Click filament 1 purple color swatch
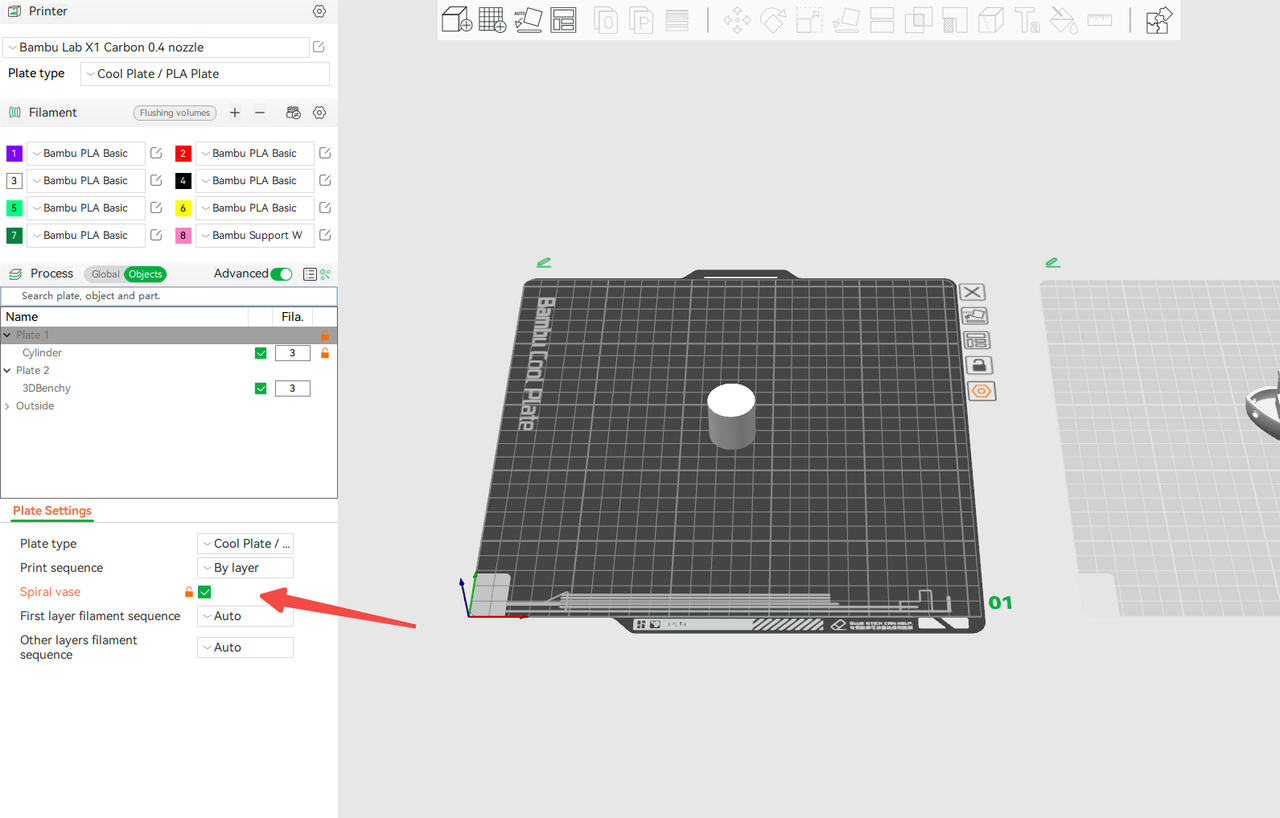Viewport: 1280px width, 818px height. [14, 153]
